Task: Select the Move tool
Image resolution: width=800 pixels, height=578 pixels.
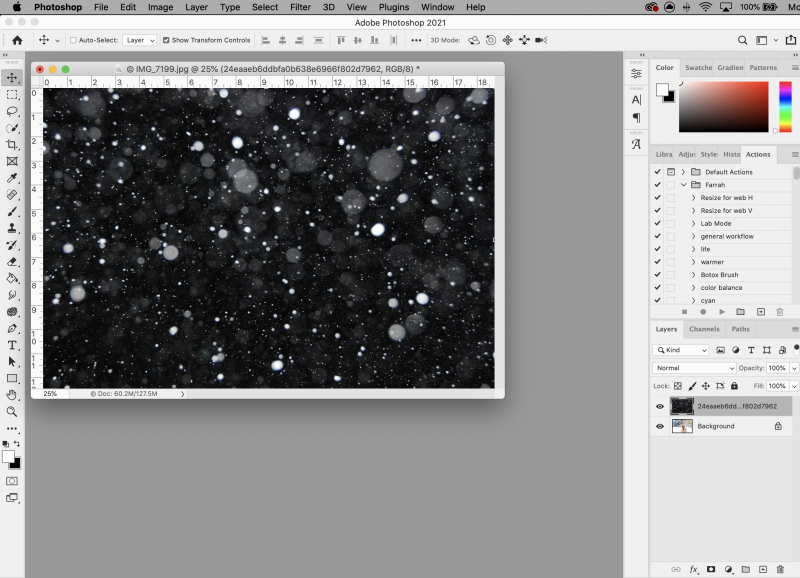Action: (12, 78)
